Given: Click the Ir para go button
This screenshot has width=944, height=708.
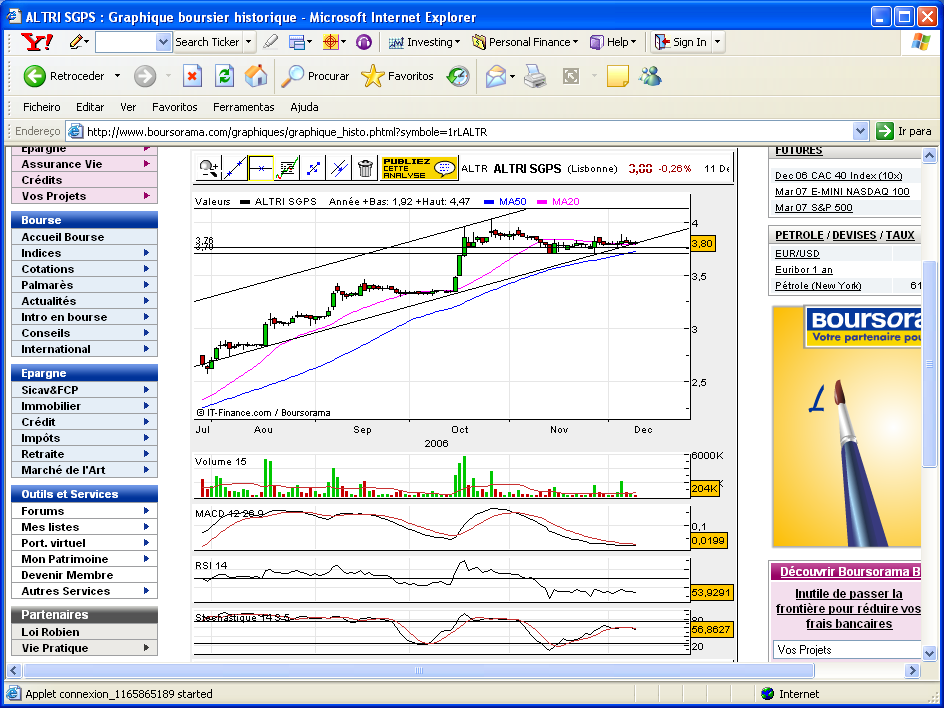Looking at the screenshot, I should 904,131.
